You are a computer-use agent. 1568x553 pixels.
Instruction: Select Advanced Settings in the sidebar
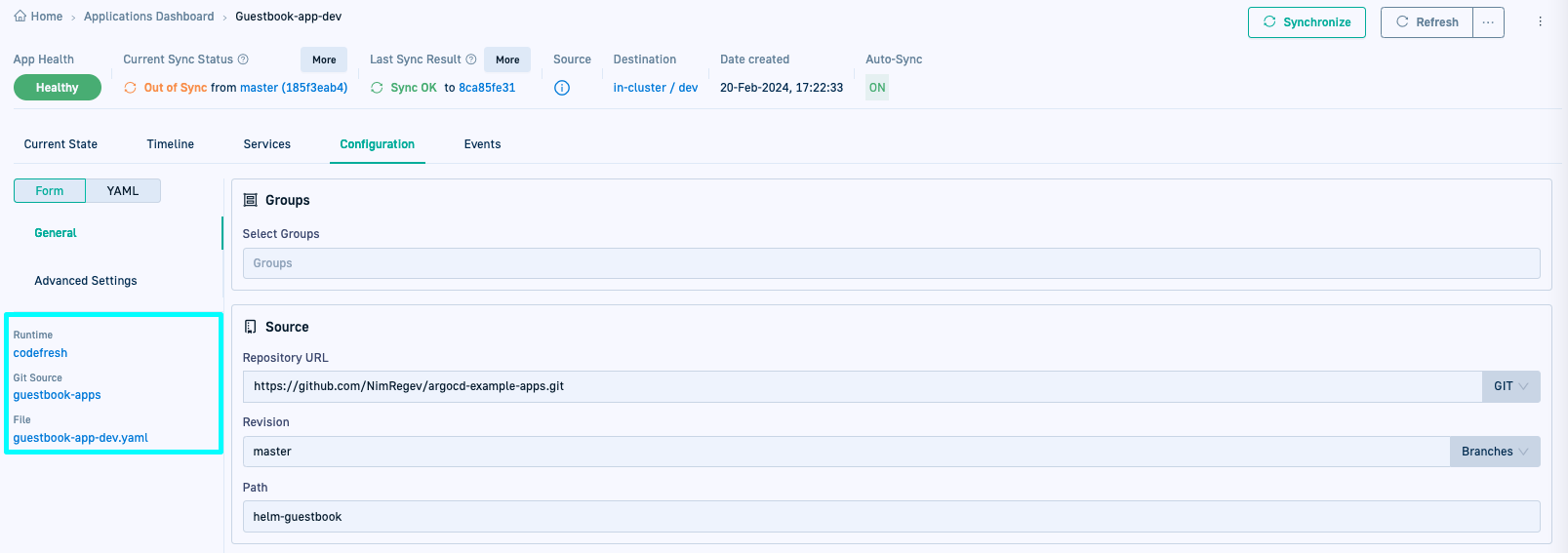point(86,281)
